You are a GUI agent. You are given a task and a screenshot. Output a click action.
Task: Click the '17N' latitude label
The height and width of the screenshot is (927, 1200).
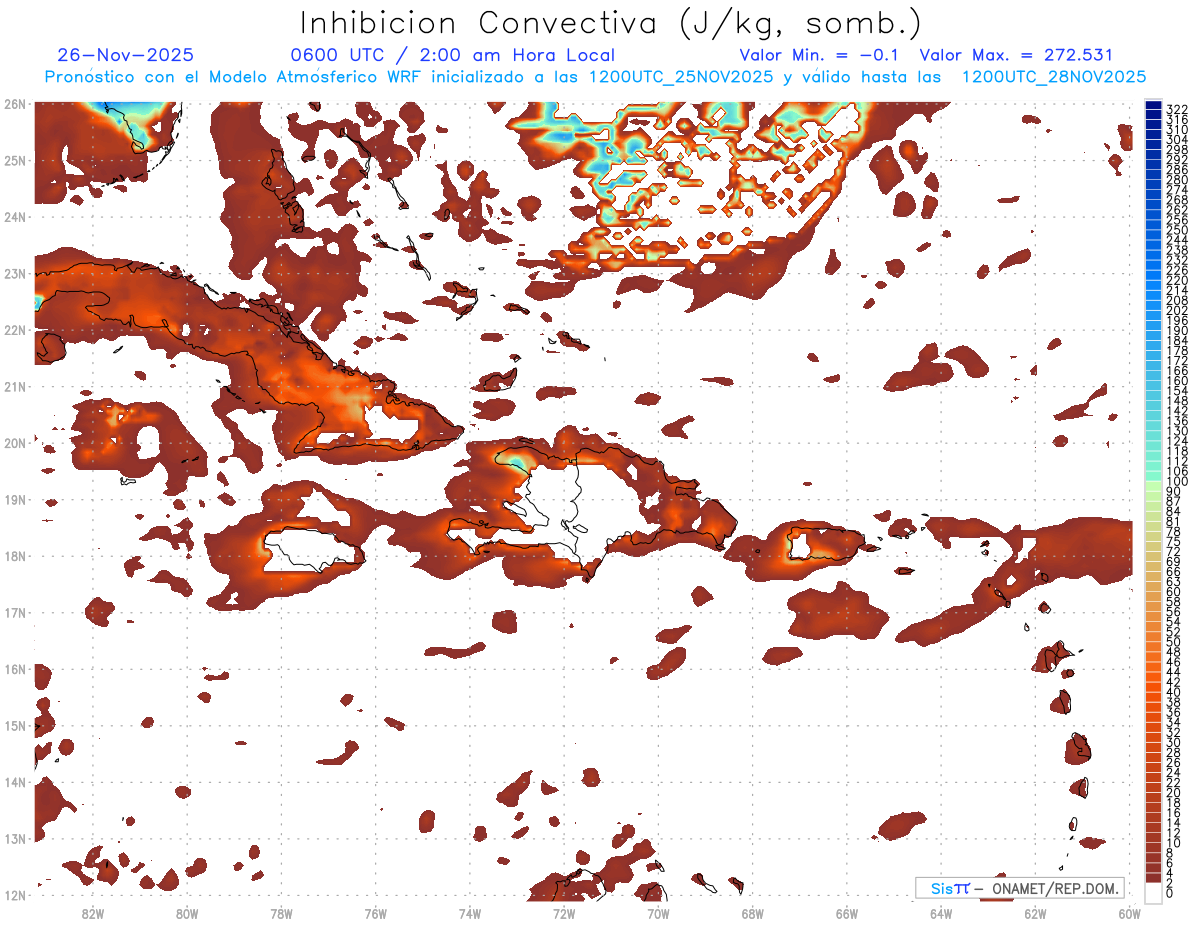[x=15, y=612]
